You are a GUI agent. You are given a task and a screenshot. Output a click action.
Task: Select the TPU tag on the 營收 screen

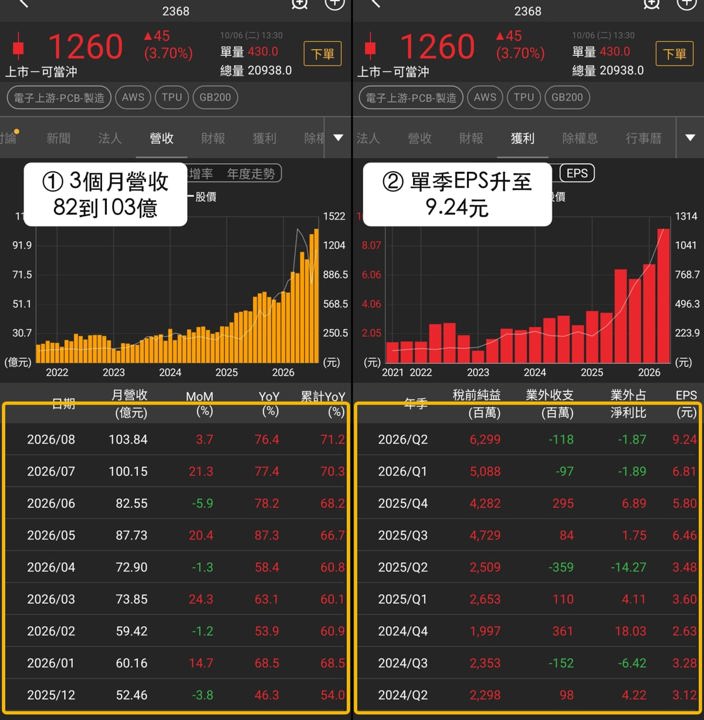(172, 97)
